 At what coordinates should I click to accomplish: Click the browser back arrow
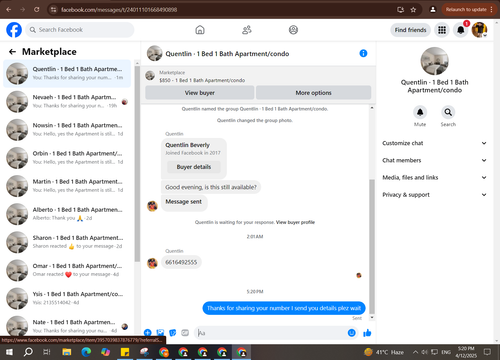9,9
